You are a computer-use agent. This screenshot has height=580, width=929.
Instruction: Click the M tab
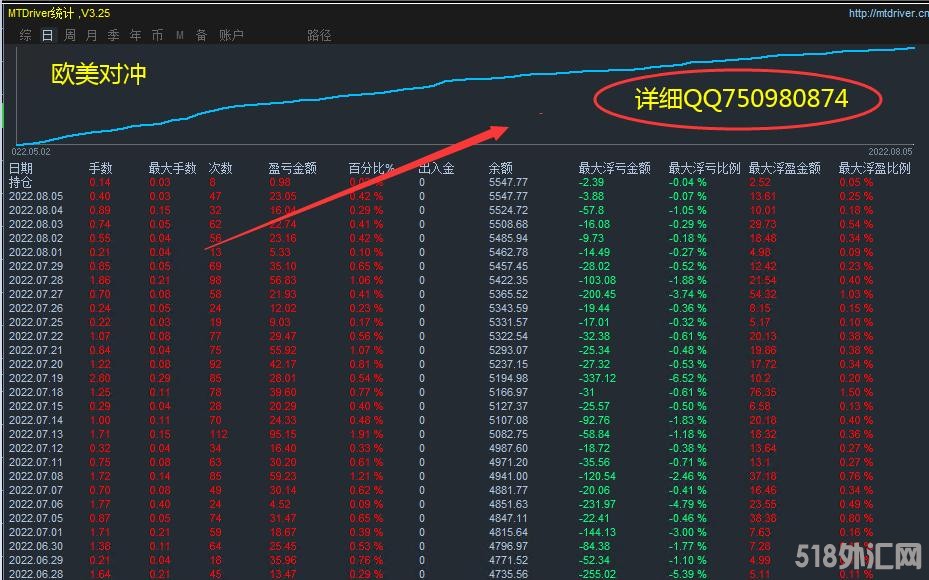tap(180, 35)
